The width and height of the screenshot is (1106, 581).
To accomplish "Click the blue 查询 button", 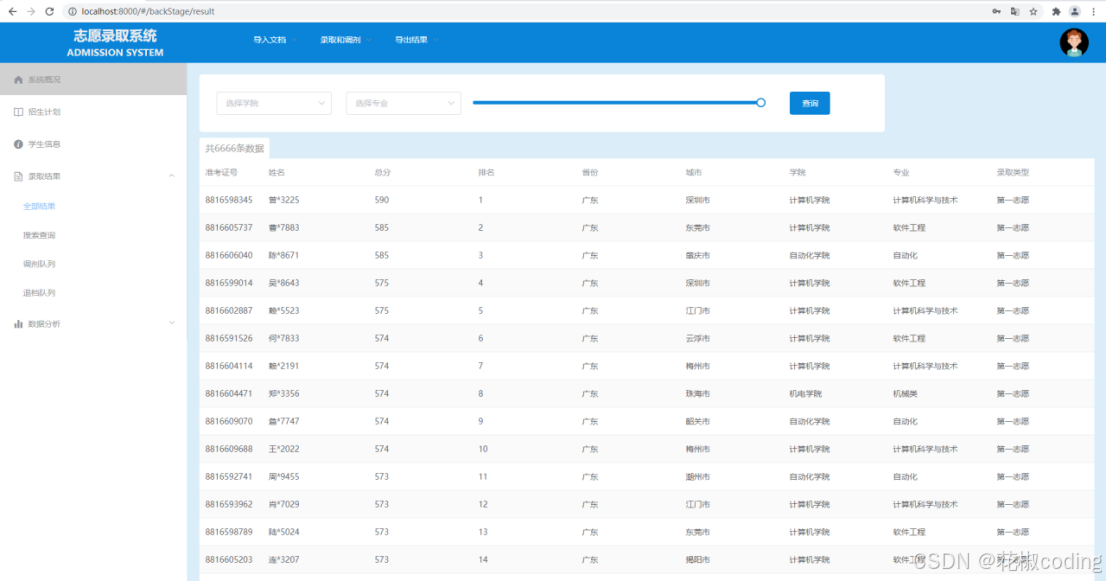I will coord(809,103).
